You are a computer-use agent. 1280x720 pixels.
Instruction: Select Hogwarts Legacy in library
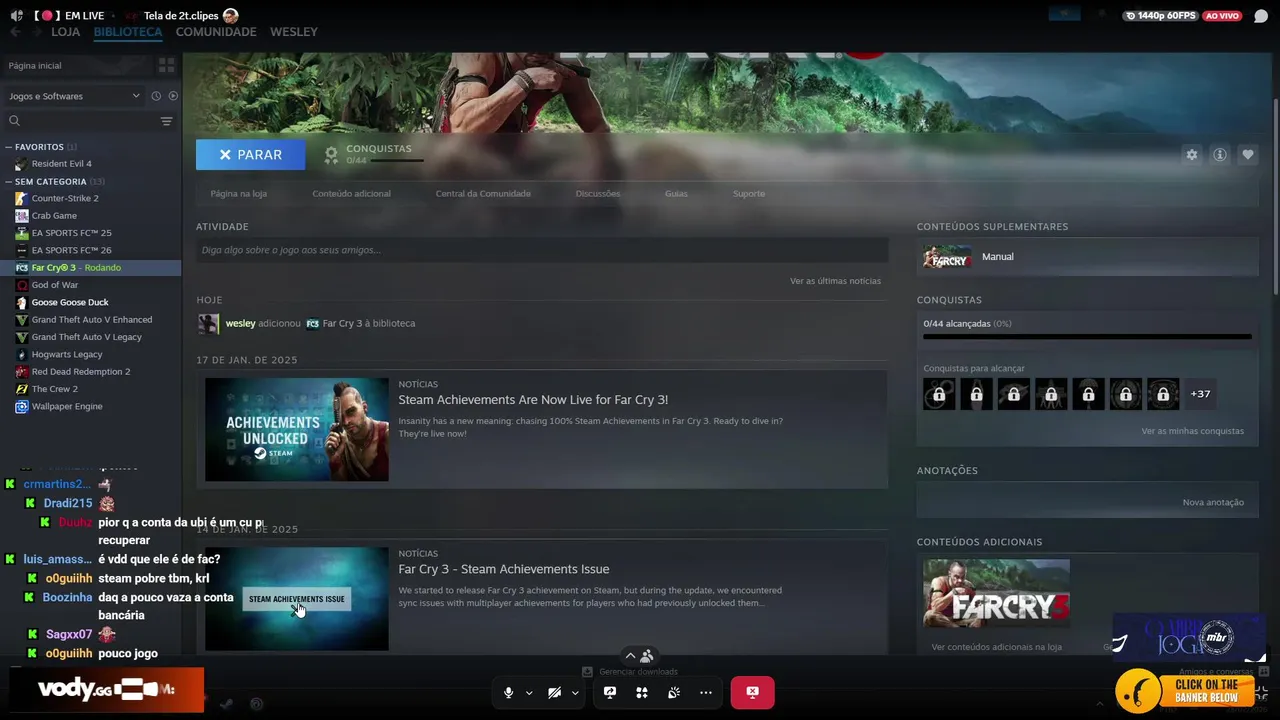(67, 354)
